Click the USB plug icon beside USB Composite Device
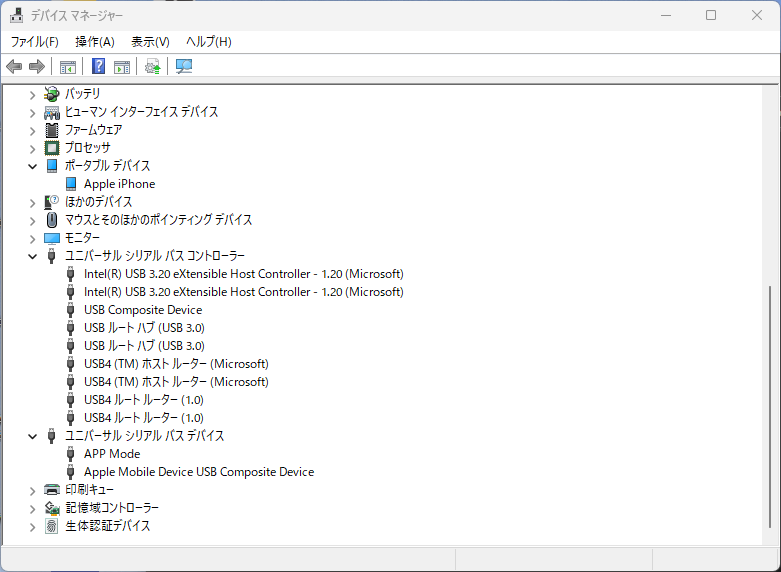This screenshot has height=572, width=781. (x=71, y=310)
